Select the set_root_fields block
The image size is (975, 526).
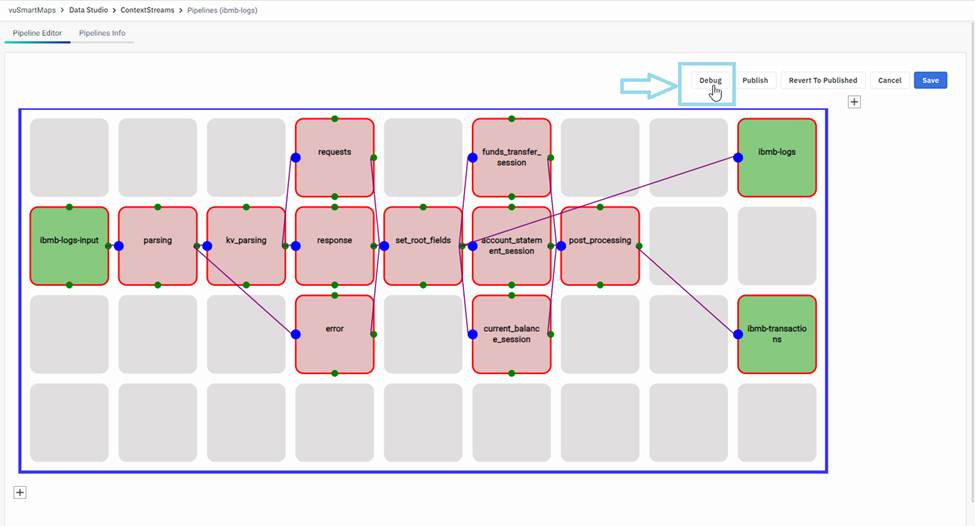tap(423, 245)
